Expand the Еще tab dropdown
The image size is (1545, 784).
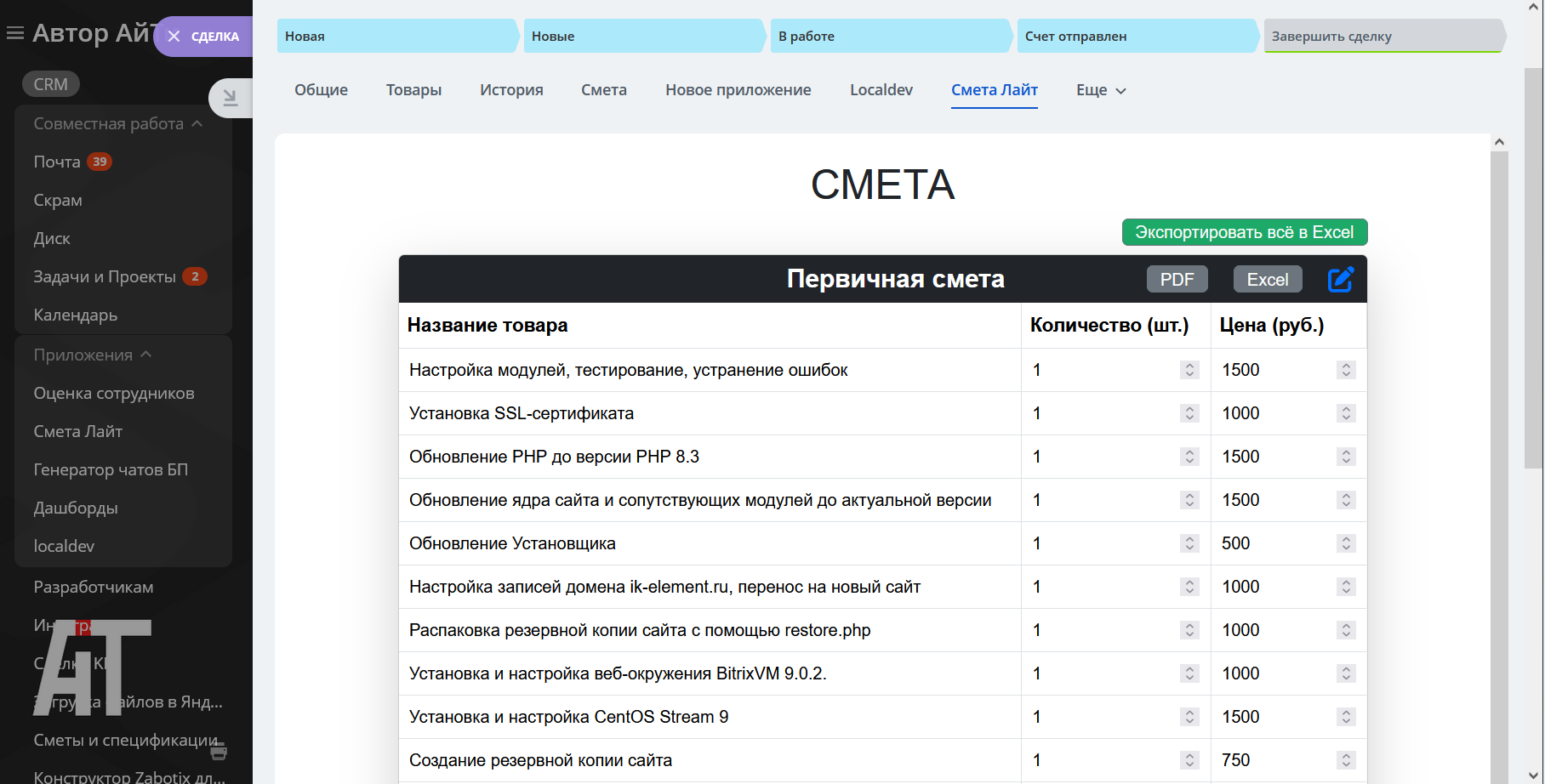[x=1101, y=90]
